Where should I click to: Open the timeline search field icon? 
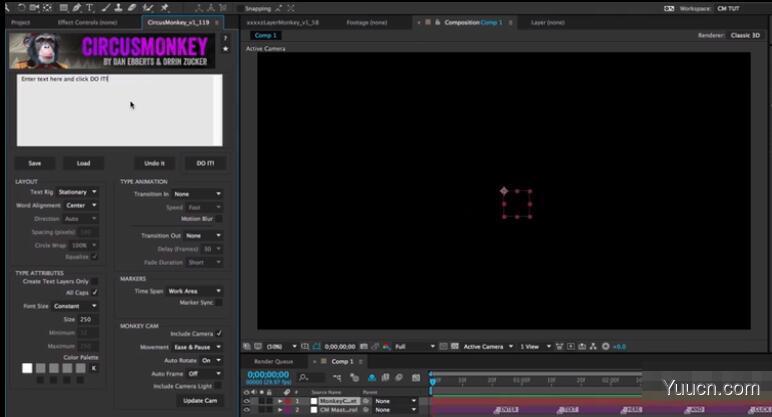point(304,378)
